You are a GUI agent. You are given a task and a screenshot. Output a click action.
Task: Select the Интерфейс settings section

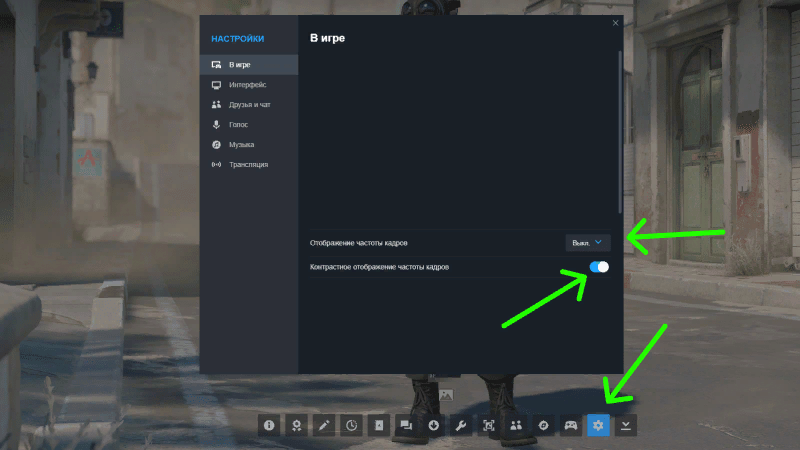tap(249, 85)
